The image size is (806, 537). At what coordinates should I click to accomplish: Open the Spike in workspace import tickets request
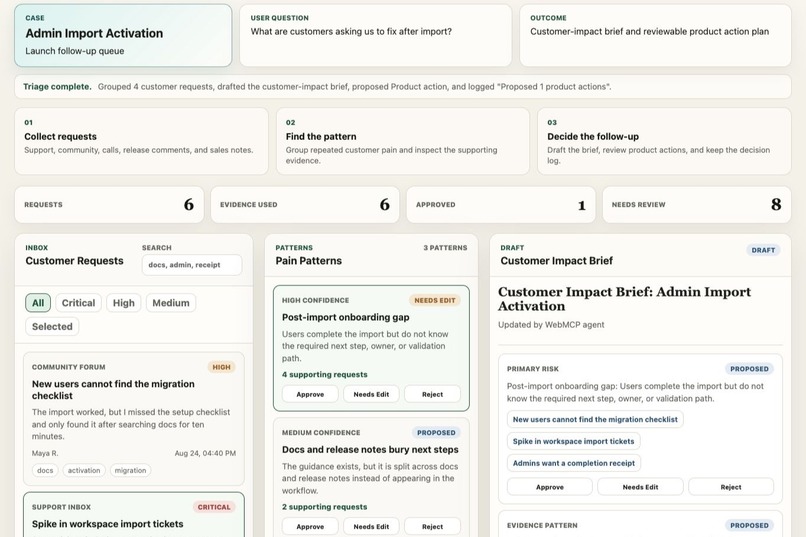134,515
